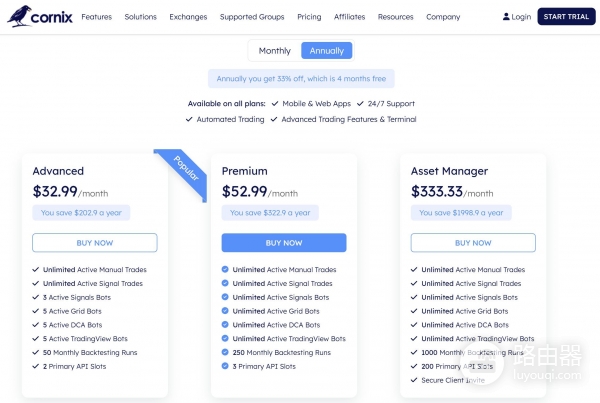Switch to Monthly billing
Viewport: 600px width, 403px height.
click(x=274, y=50)
